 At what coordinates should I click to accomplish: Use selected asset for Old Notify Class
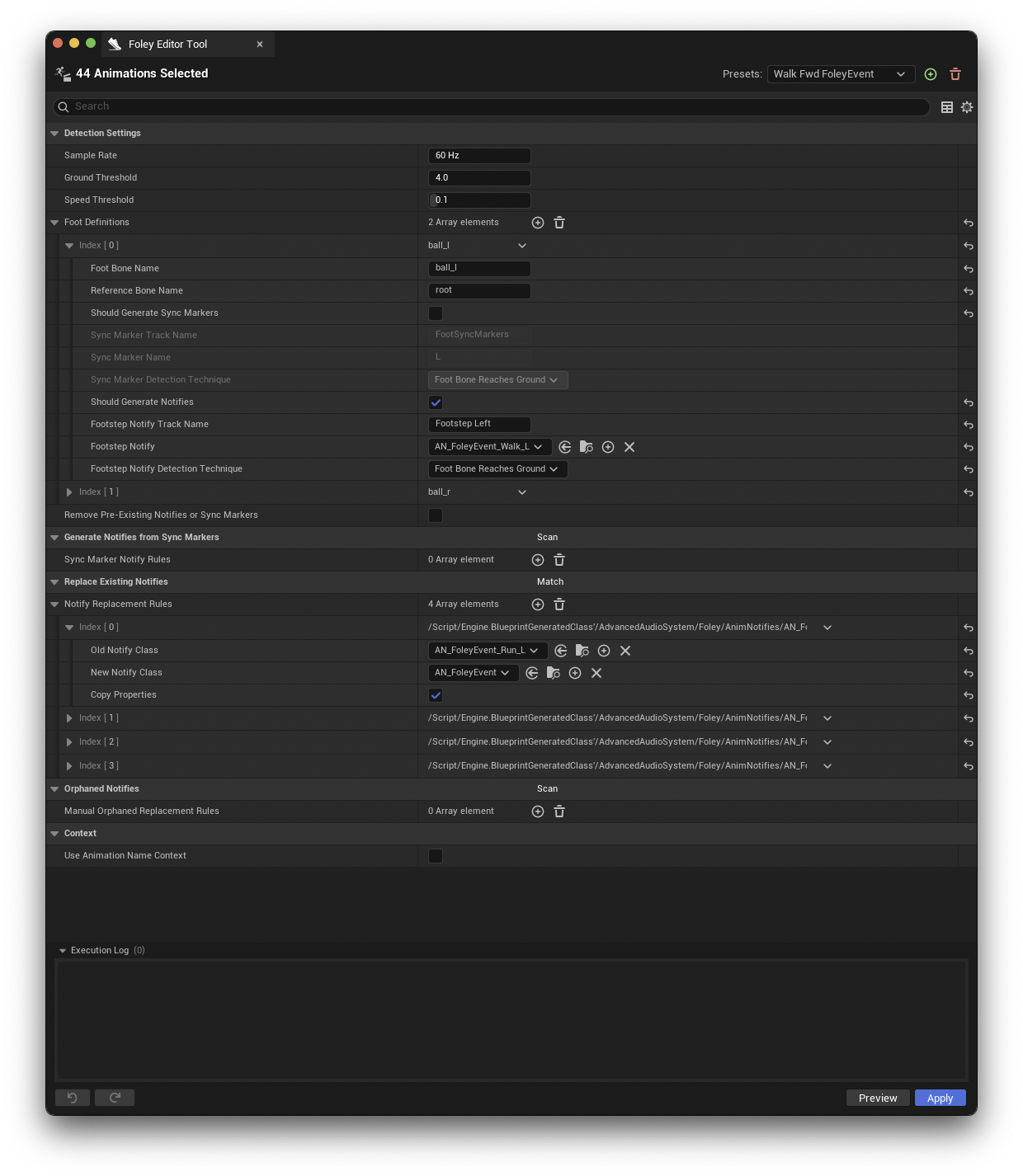click(561, 651)
